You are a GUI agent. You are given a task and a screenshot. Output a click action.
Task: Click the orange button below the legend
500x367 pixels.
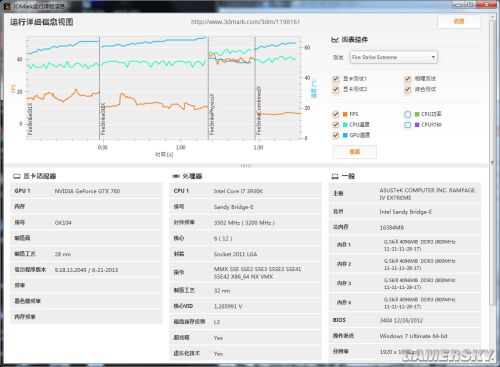pyautogui.click(x=355, y=152)
